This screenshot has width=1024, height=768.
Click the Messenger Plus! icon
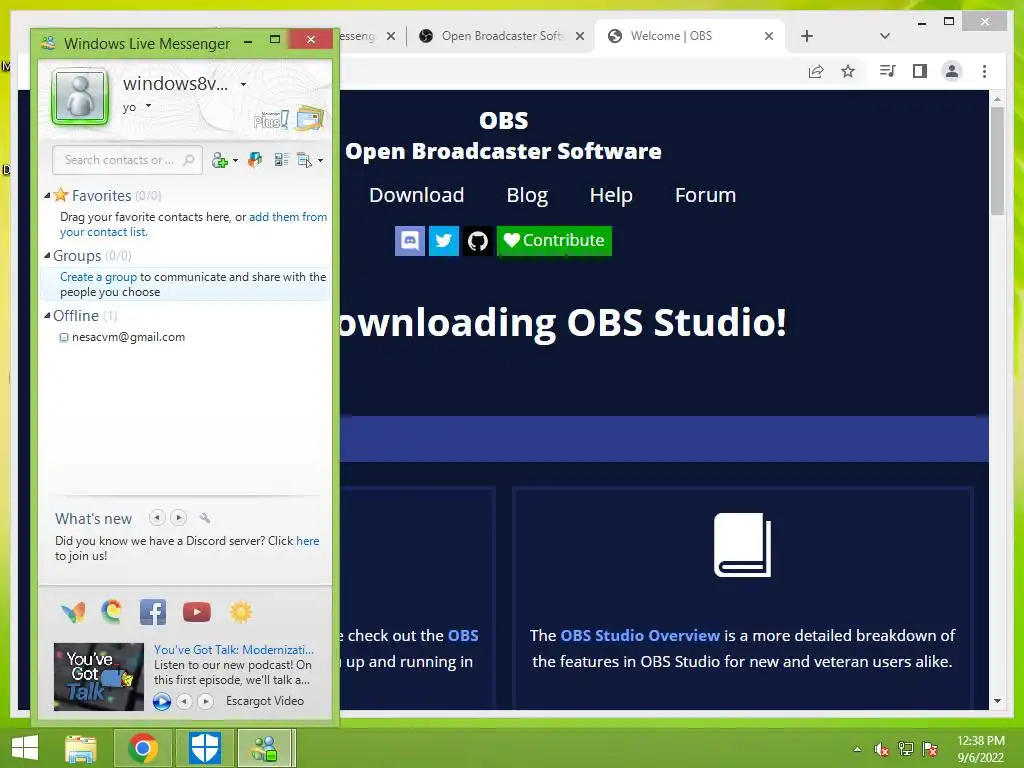[270, 120]
